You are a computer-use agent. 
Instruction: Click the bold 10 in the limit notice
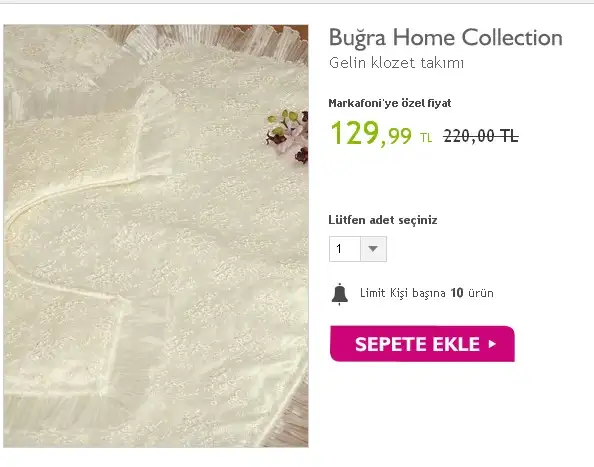click(x=457, y=293)
